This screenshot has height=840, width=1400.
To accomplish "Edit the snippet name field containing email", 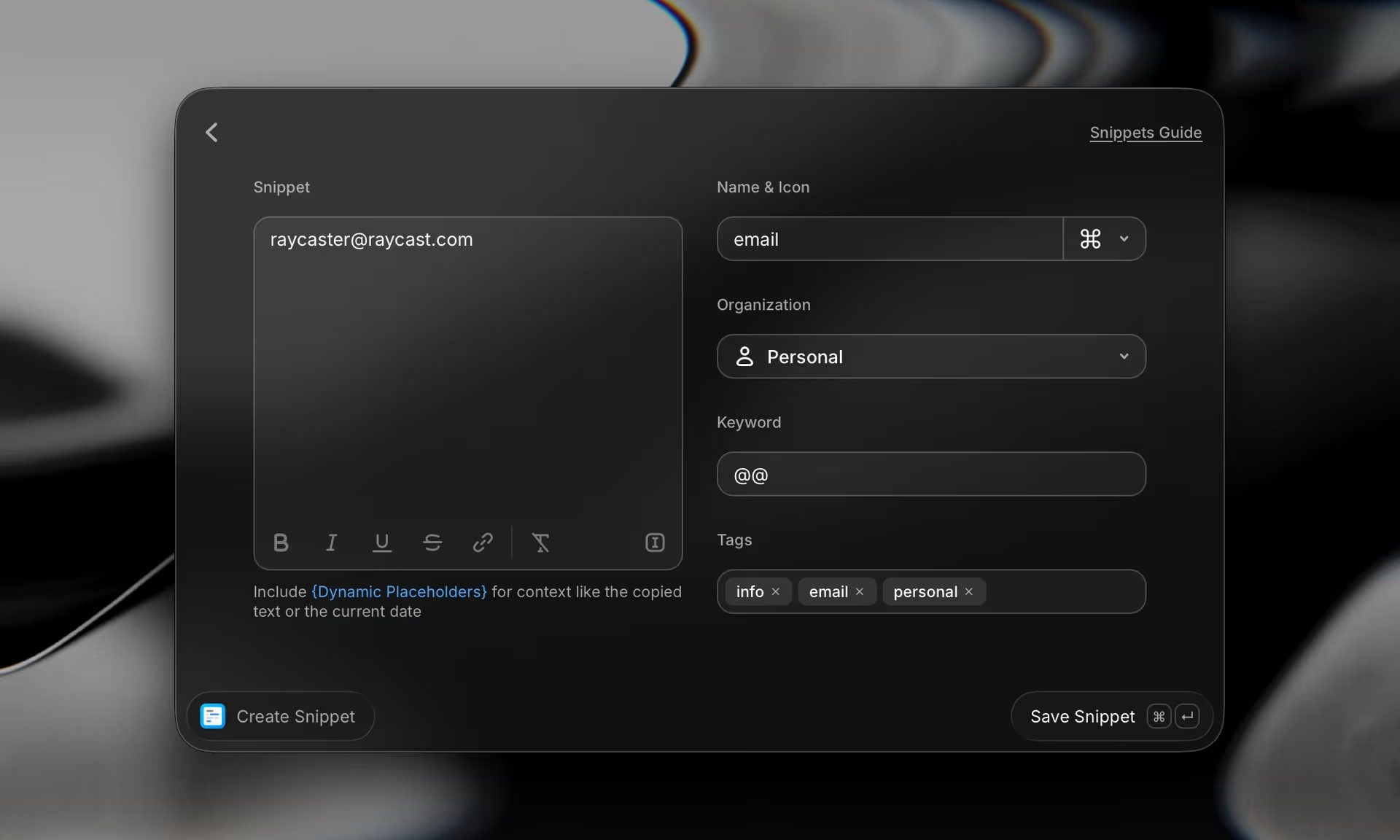I will tap(890, 238).
